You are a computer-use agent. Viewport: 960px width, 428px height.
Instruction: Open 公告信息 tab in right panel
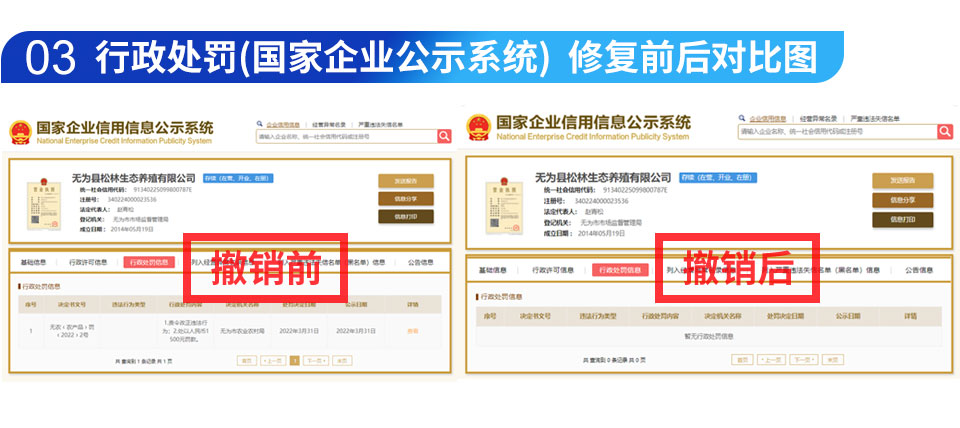pyautogui.click(x=919, y=270)
